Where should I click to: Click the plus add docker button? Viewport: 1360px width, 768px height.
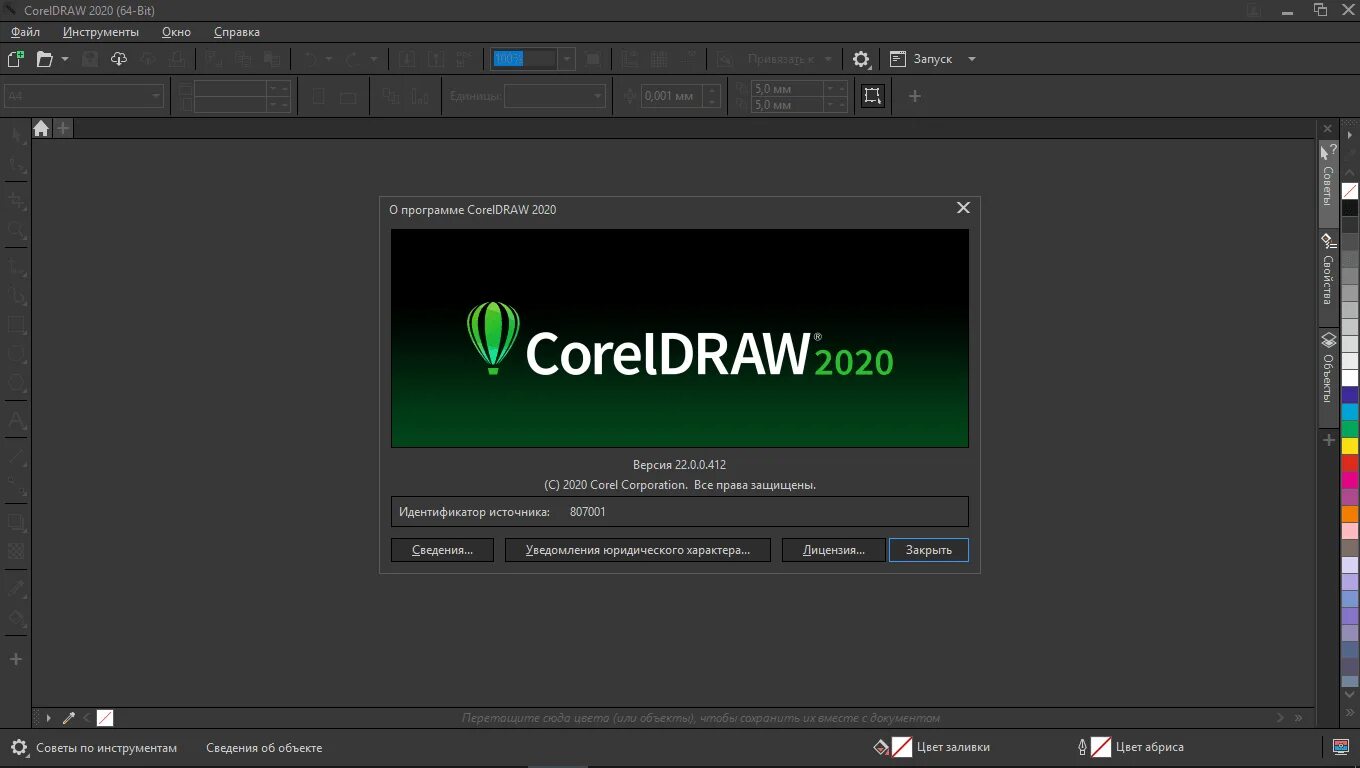point(1328,440)
